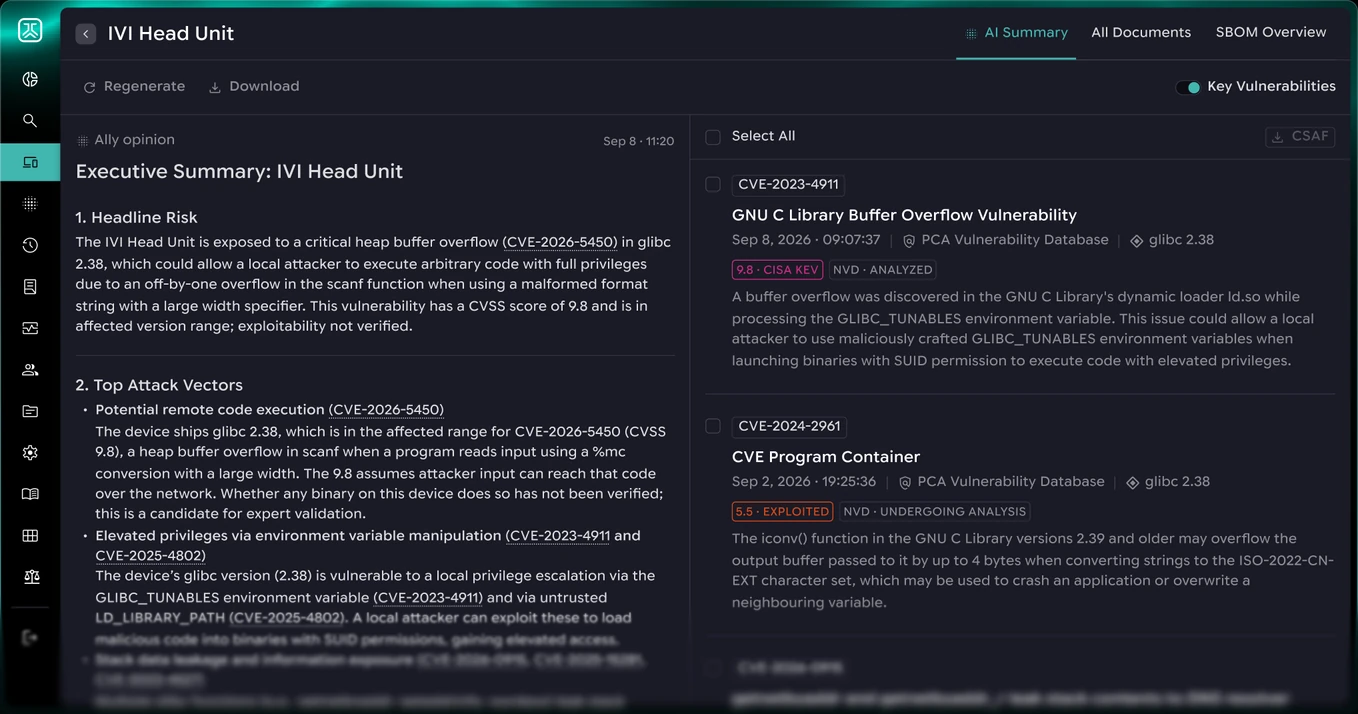Viewport: 1358px width, 714px height.
Task: Open the balance scales sidebar icon
Action: pyautogui.click(x=30, y=577)
